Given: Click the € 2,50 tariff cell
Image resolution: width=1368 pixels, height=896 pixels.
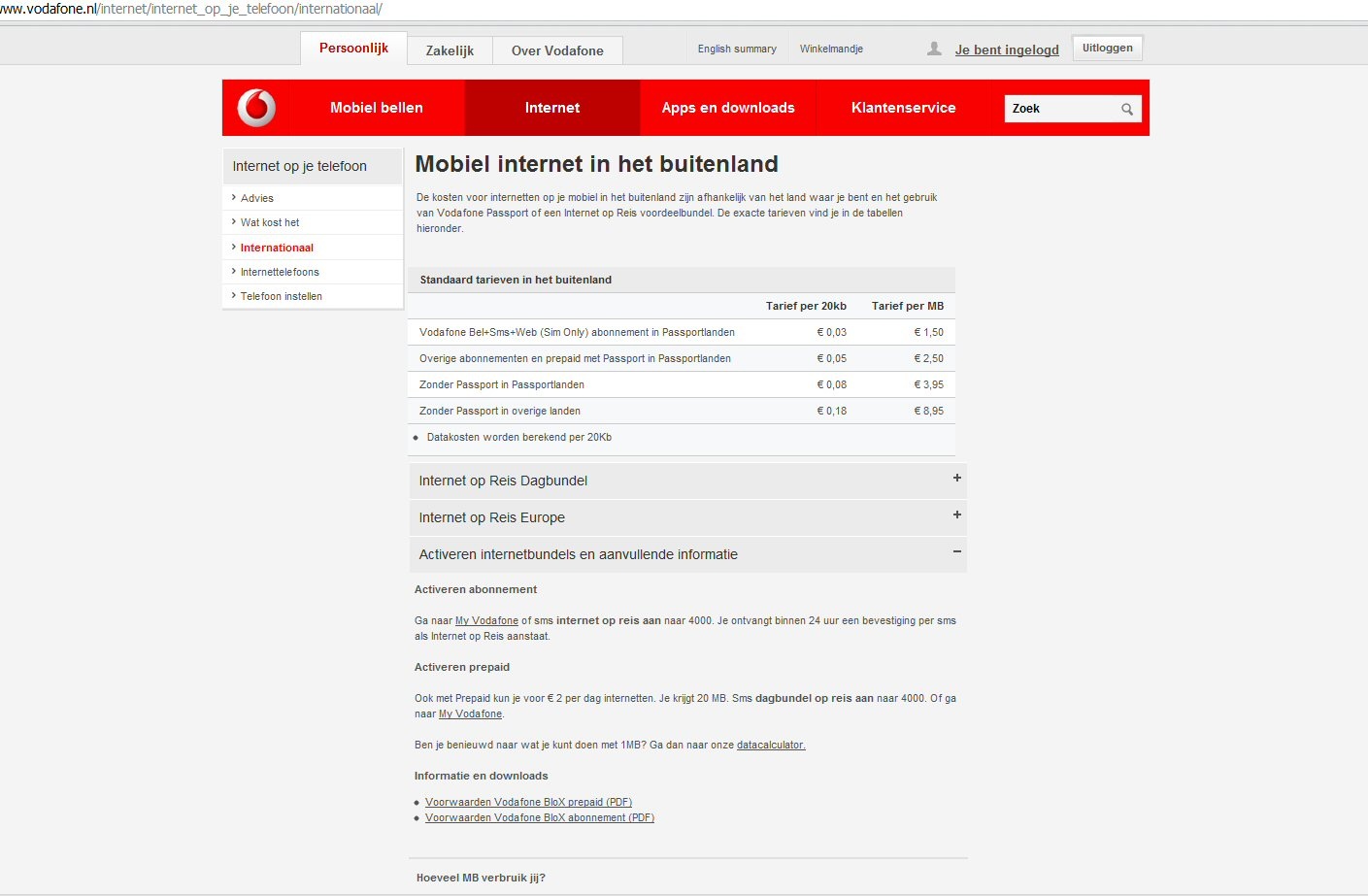Looking at the screenshot, I should (x=928, y=358).
